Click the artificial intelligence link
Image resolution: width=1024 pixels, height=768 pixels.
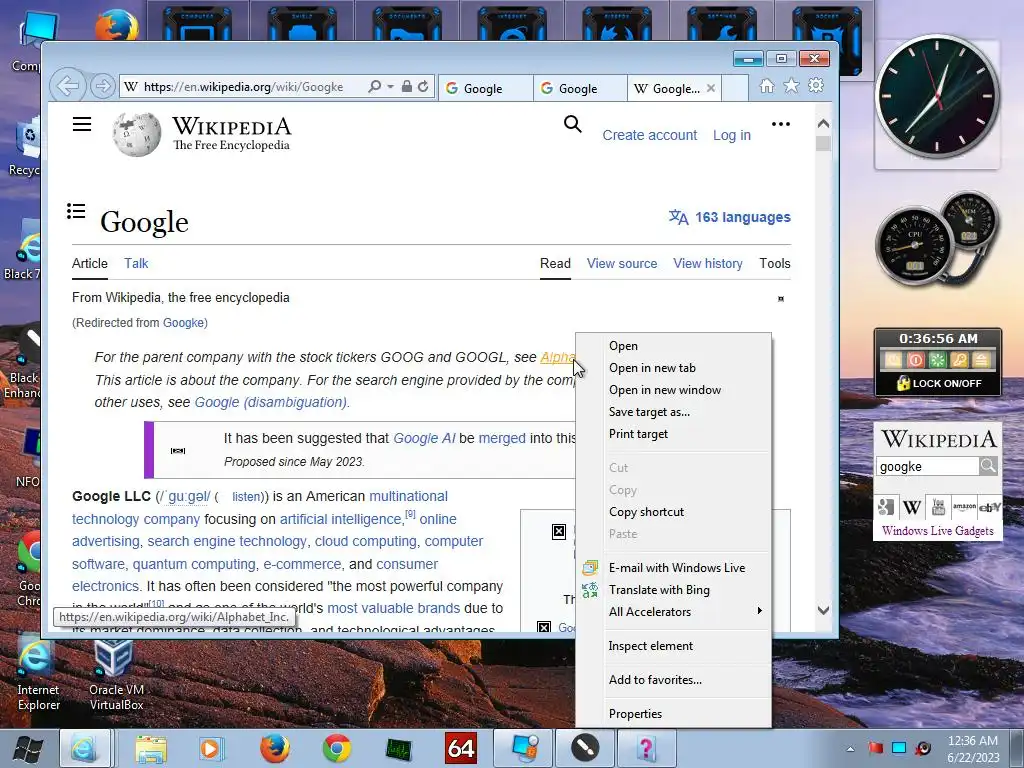pos(340,519)
